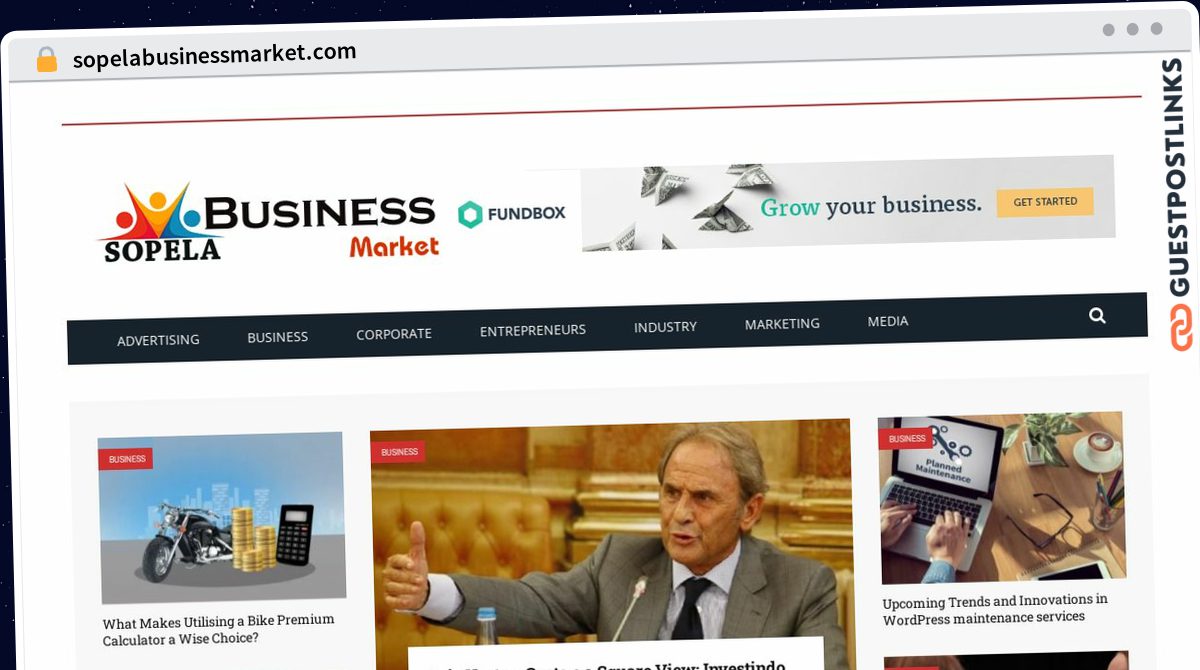
Task: Select the Corporate menu item
Action: coord(394,334)
